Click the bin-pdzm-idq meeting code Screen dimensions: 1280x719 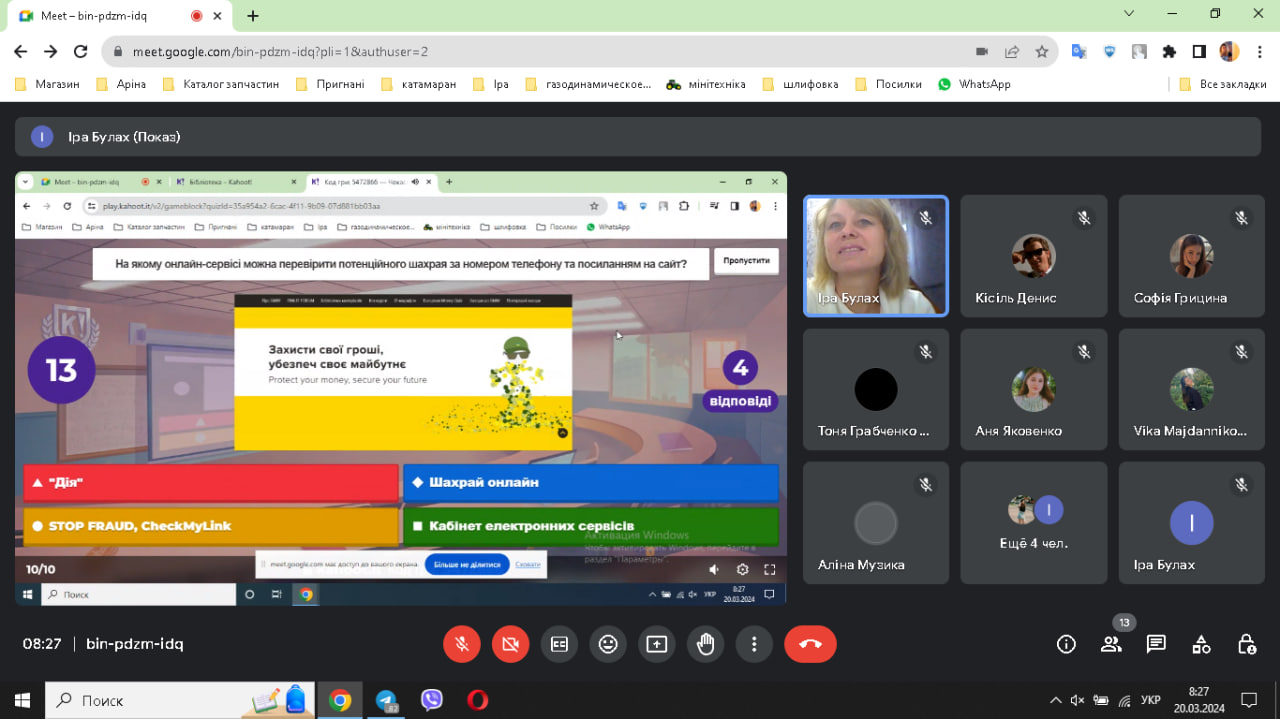[135, 644]
